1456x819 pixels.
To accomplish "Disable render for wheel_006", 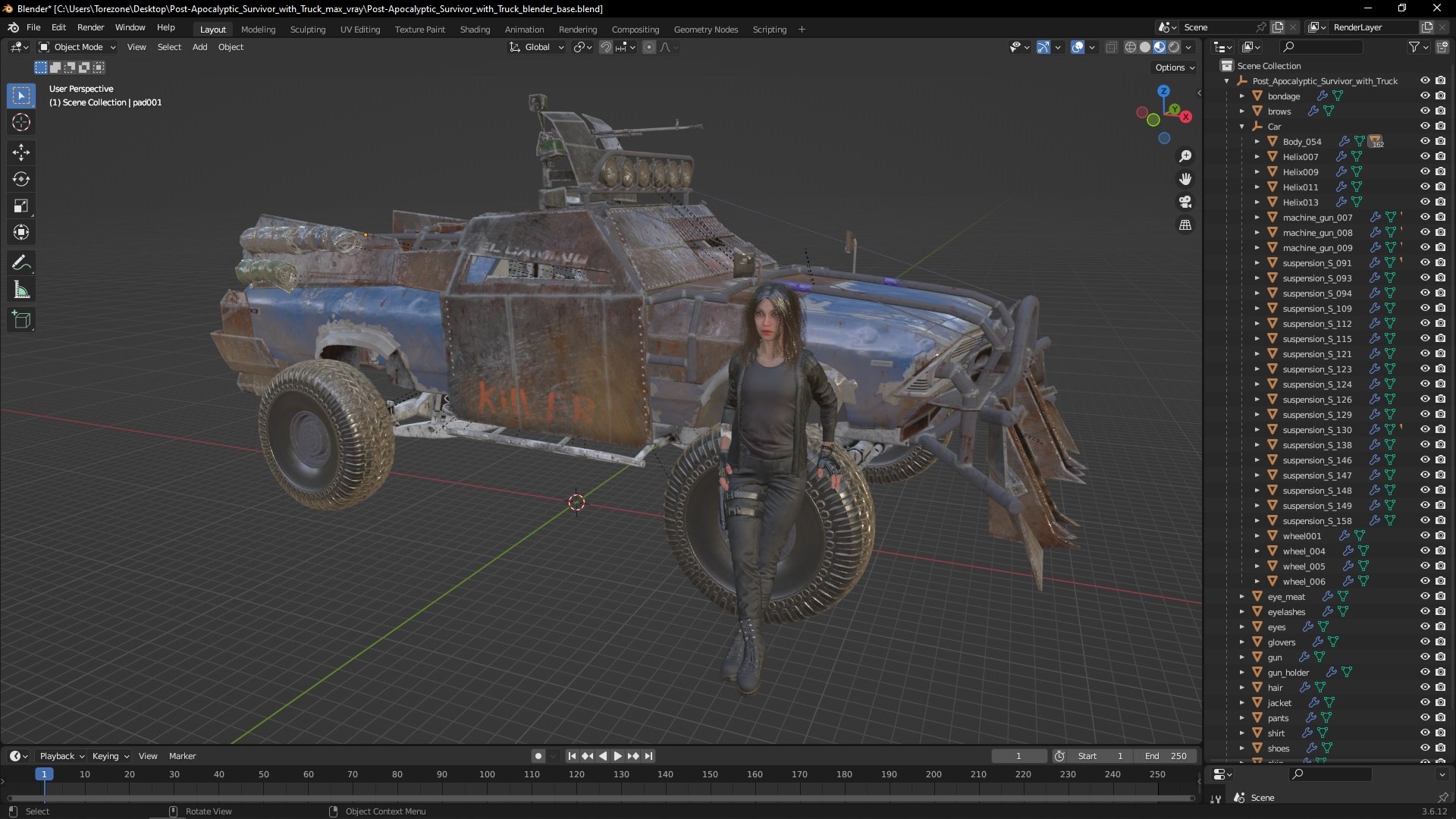I will [1440, 581].
